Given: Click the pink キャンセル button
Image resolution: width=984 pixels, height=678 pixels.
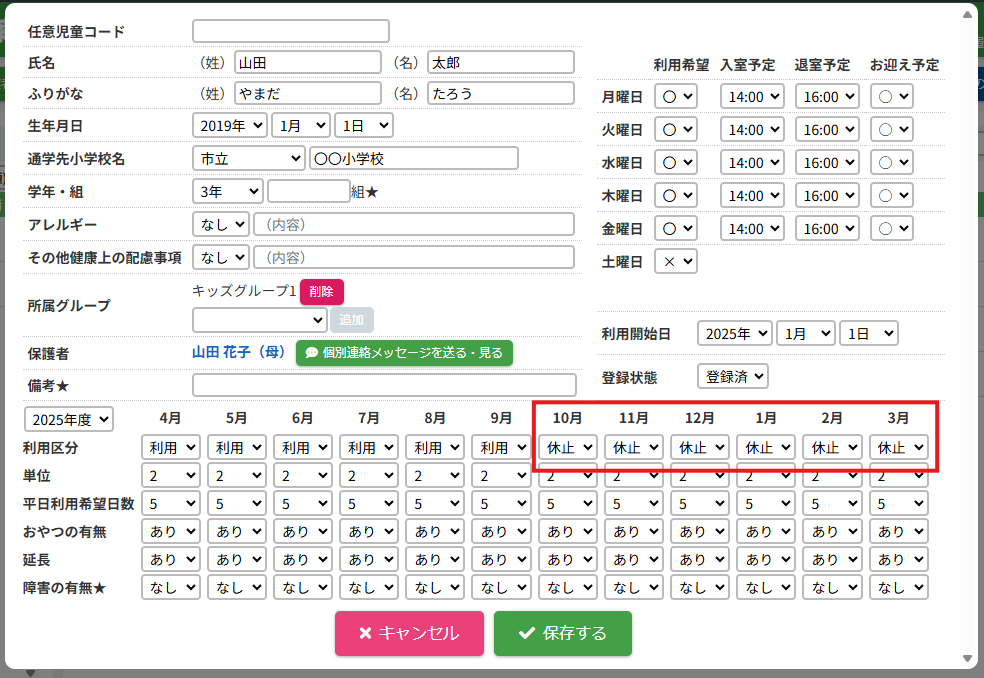Looking at the screenshot, I should tap(409, 633).
